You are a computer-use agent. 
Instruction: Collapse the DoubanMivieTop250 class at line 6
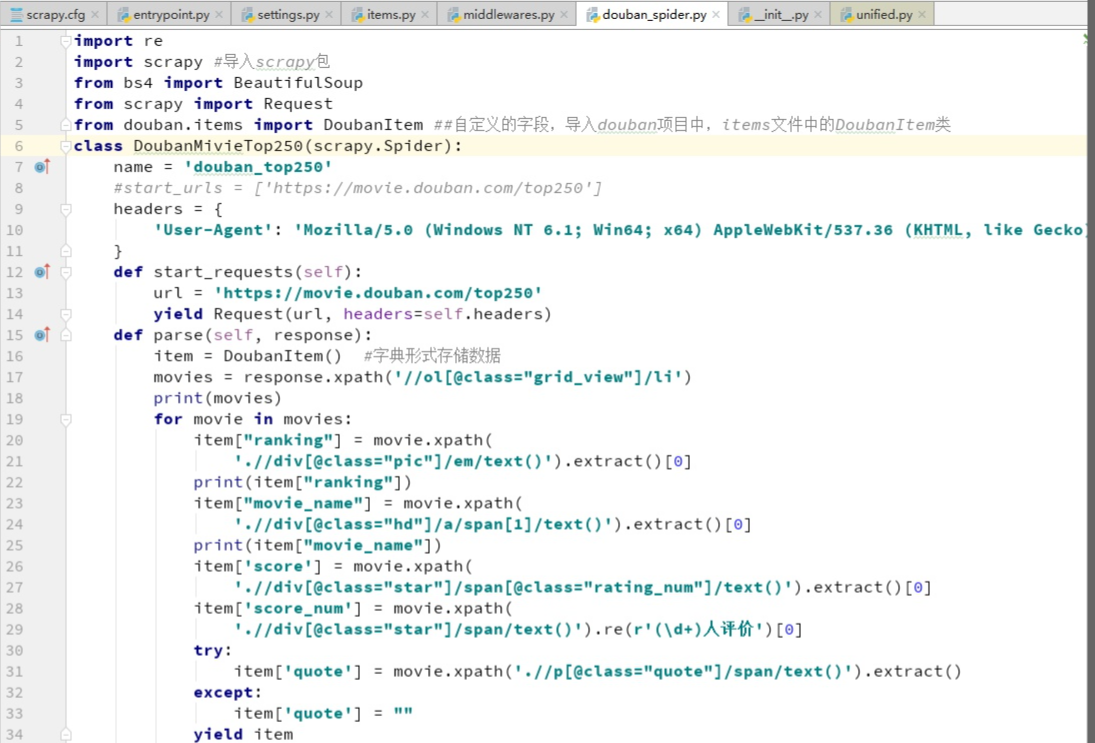coord(66,146)
